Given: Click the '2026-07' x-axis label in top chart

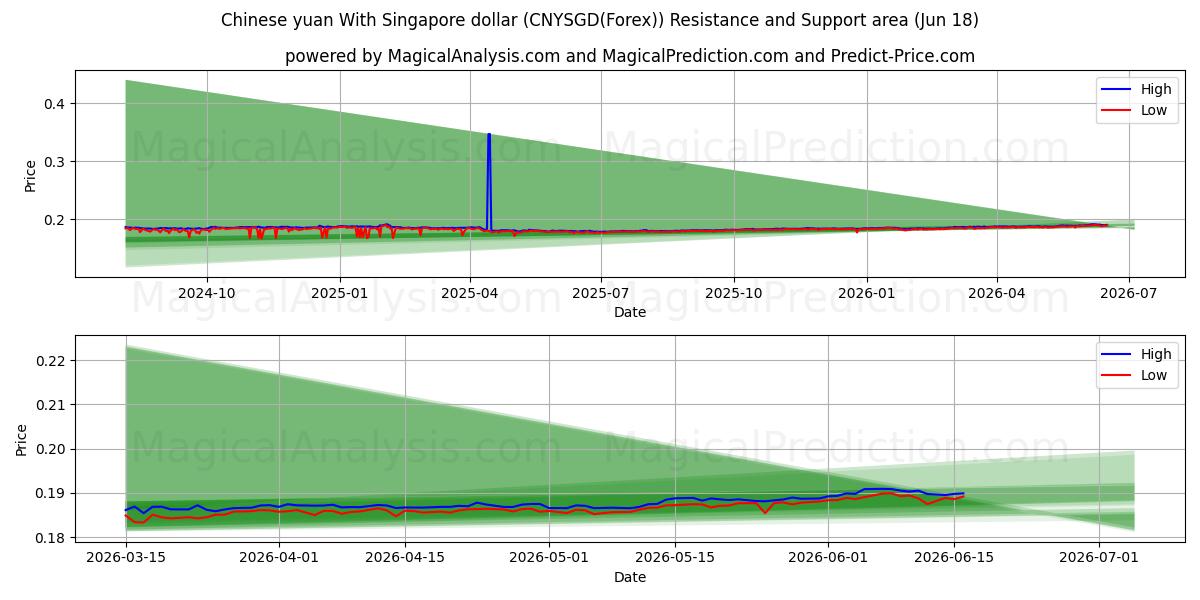Looking at the screenshot, I should 1129,294.
